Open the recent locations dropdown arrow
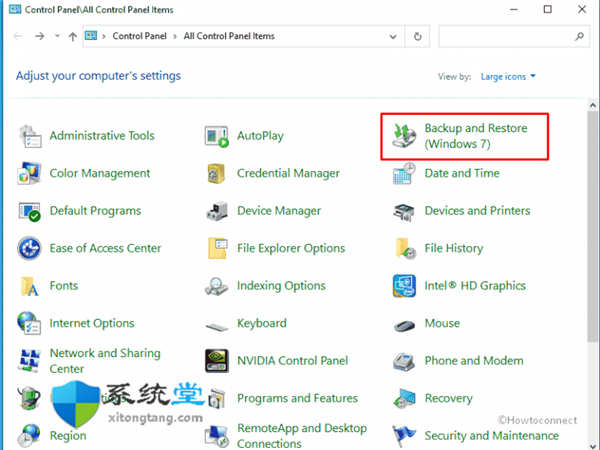The width and height of the screenshot is (600, 450). point(57,36)
